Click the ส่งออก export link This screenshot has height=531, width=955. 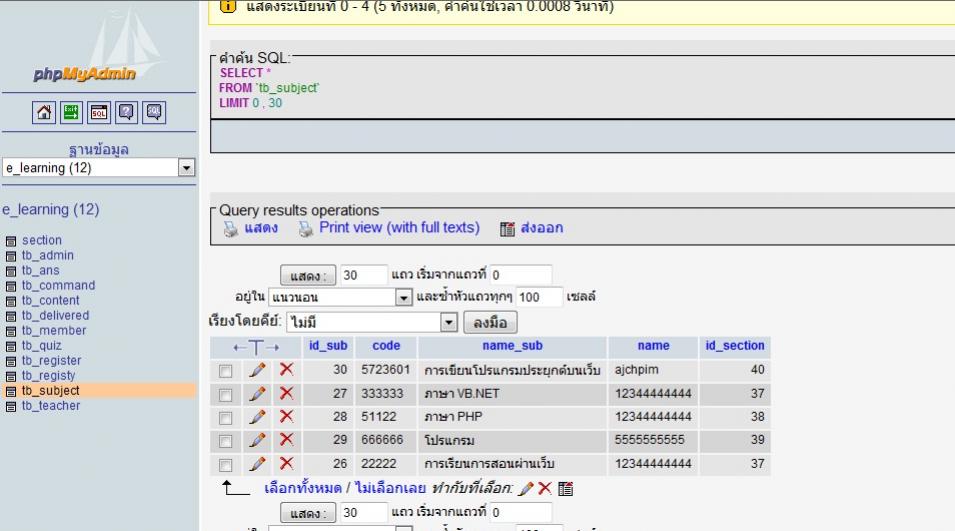[542, 228]
